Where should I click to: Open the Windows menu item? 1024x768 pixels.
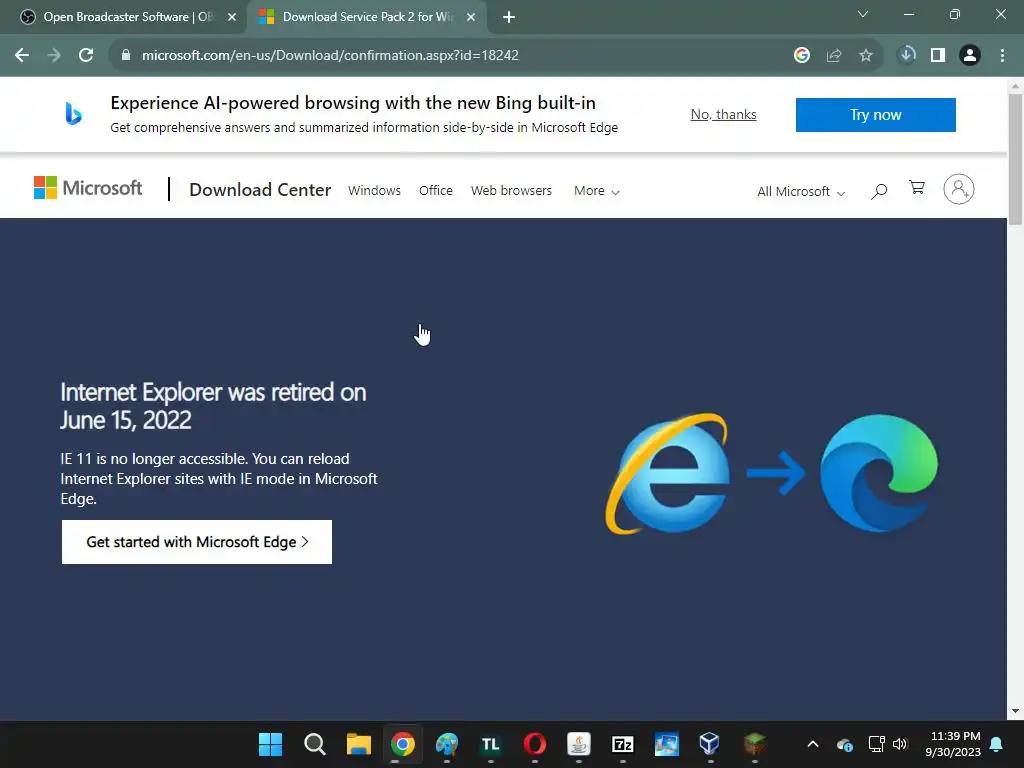(374, 191)
